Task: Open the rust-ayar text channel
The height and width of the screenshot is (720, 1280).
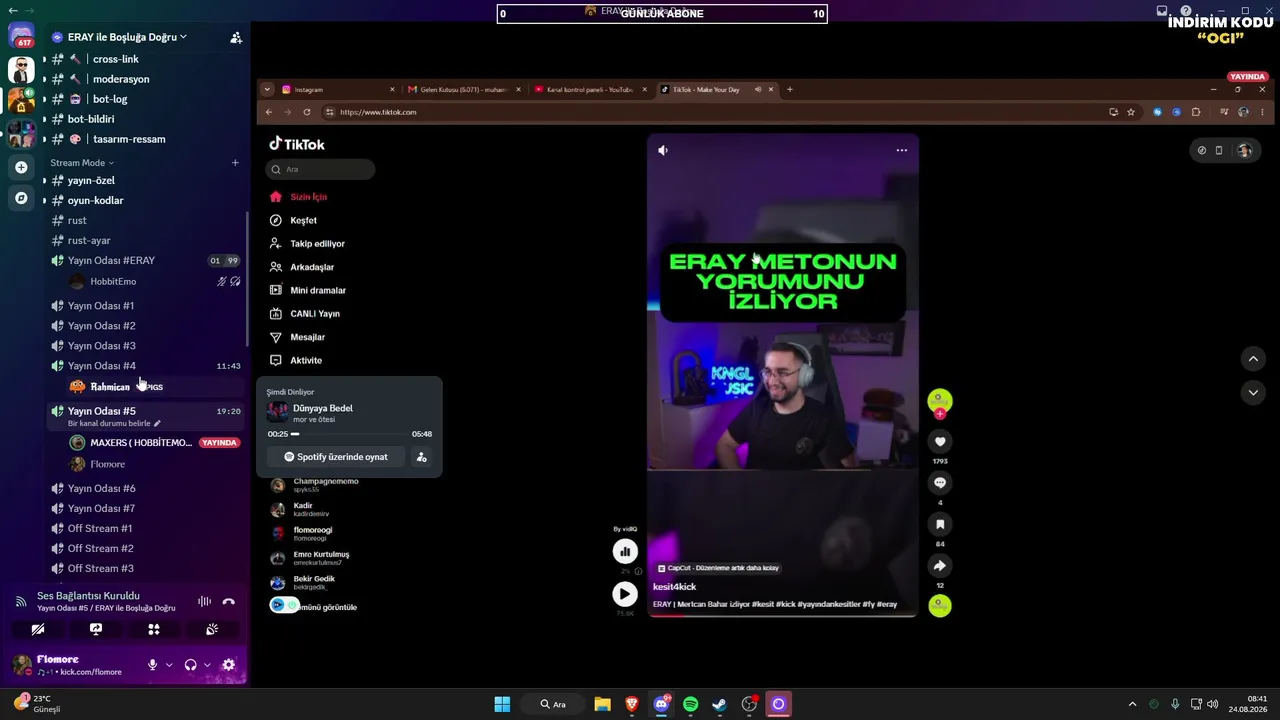Action: [x=89, y=241]
